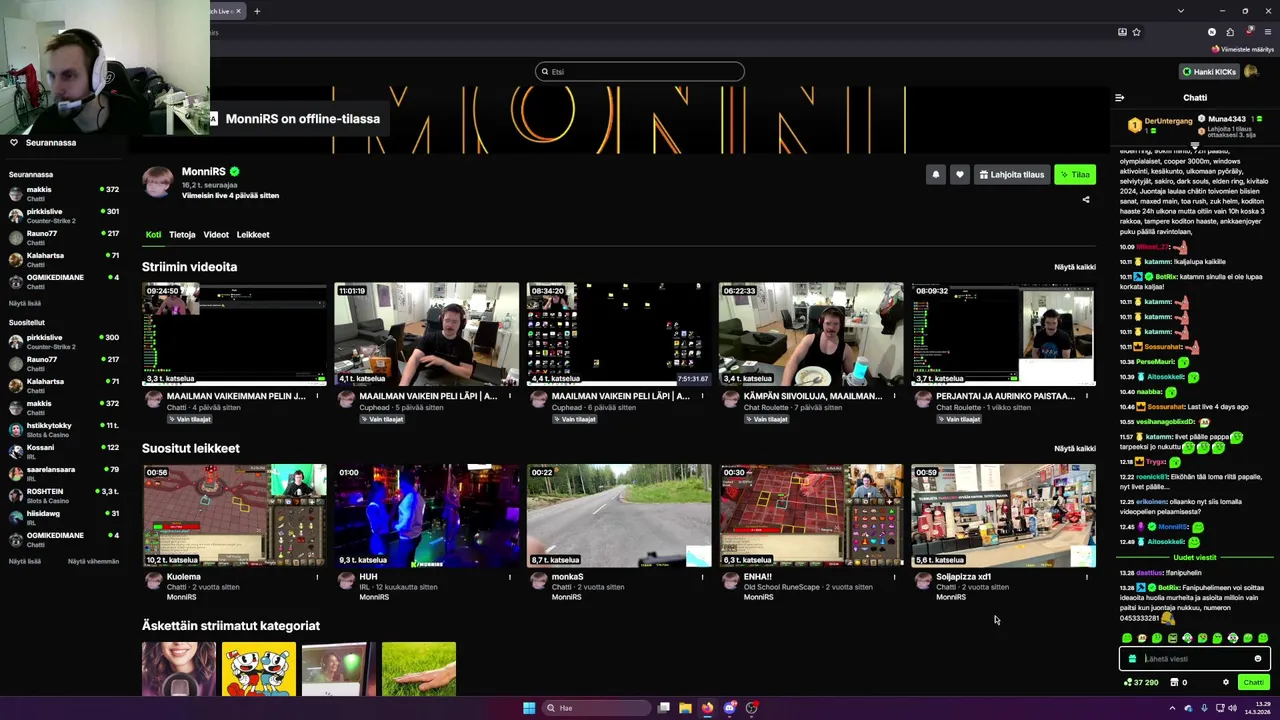
Task: Click the Viimeistele määritys bookmark link
Action: click(x=1243, y=49)
